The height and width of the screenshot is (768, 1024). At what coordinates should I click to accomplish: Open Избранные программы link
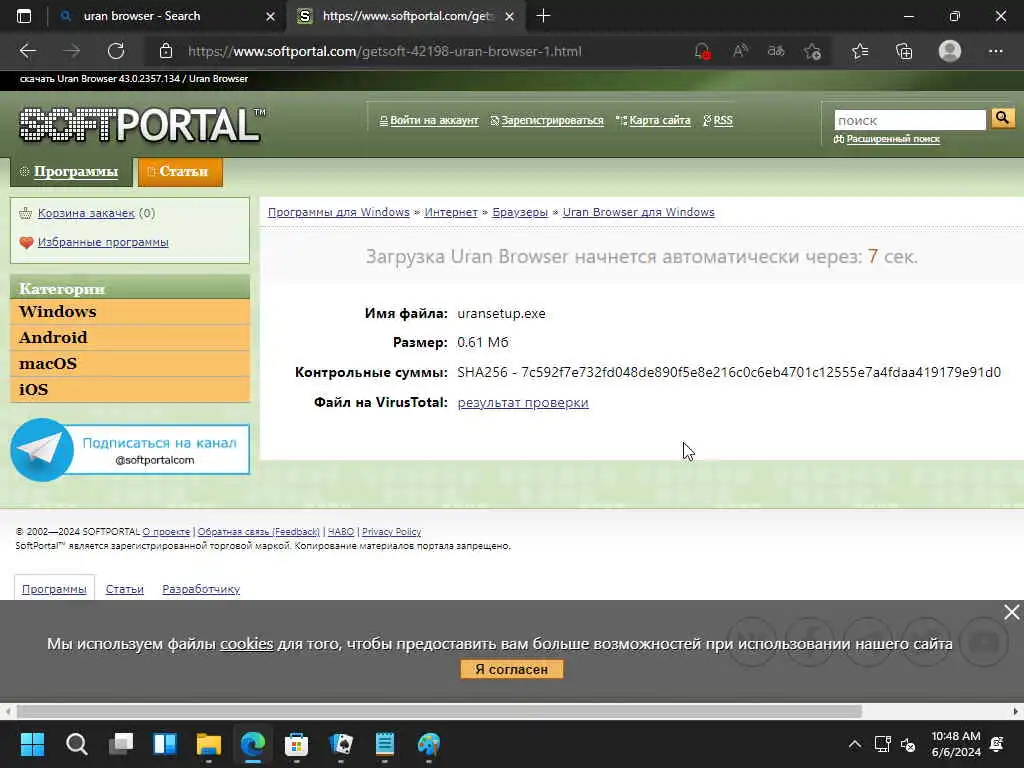tap(103, 242)
